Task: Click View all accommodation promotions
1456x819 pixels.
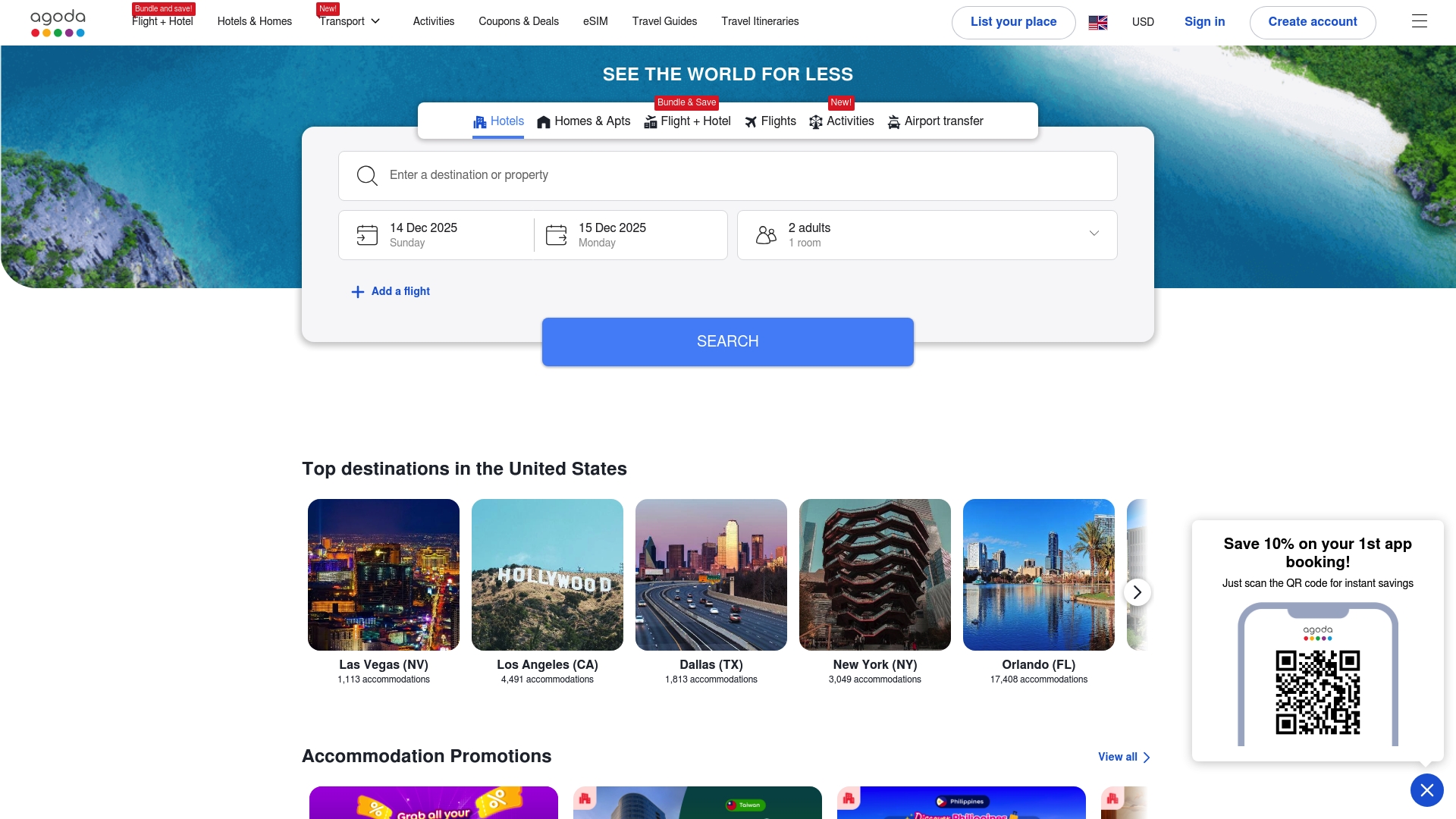Action: coord(1123,757)
